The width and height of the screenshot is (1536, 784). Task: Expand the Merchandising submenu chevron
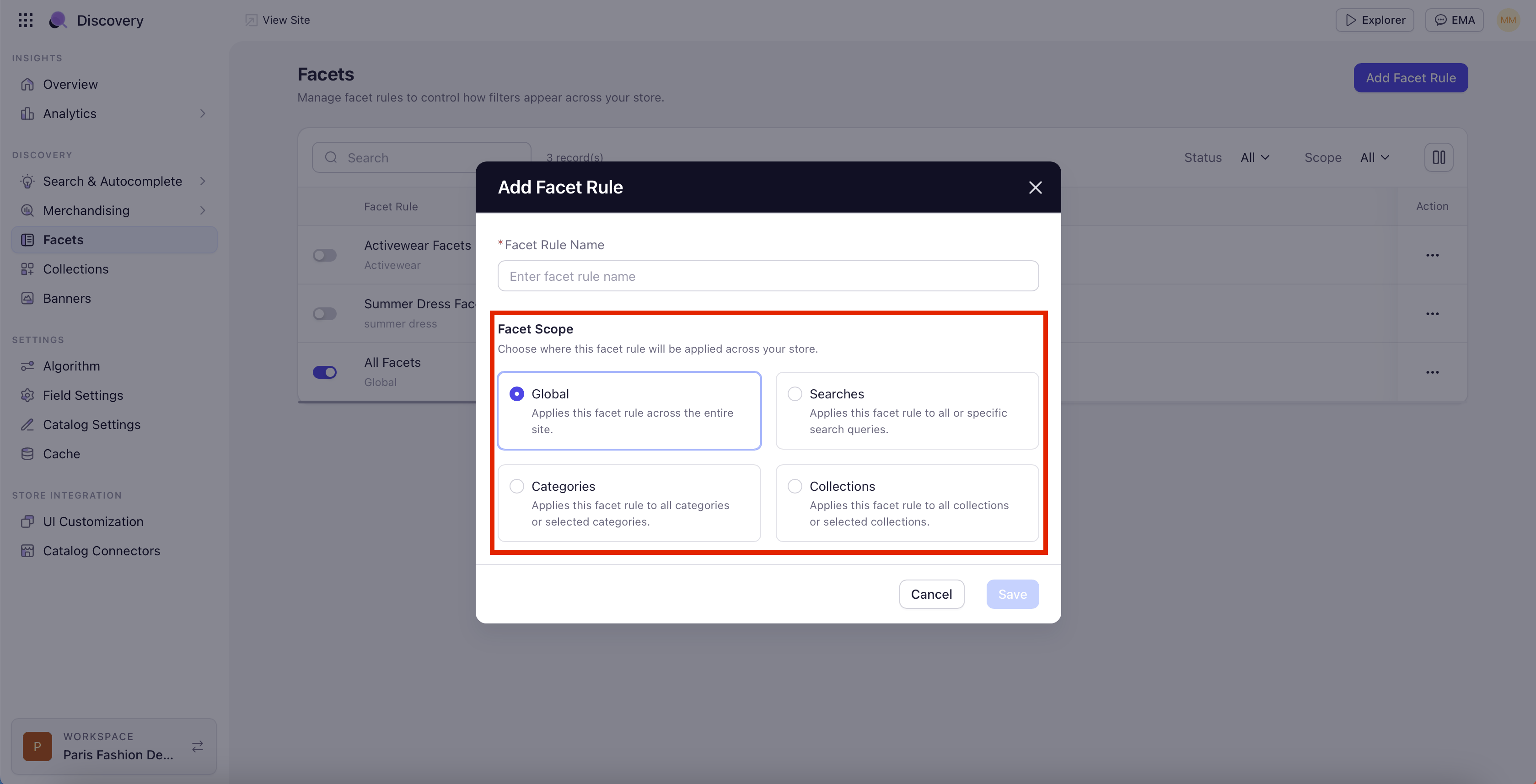click(203, 210)
